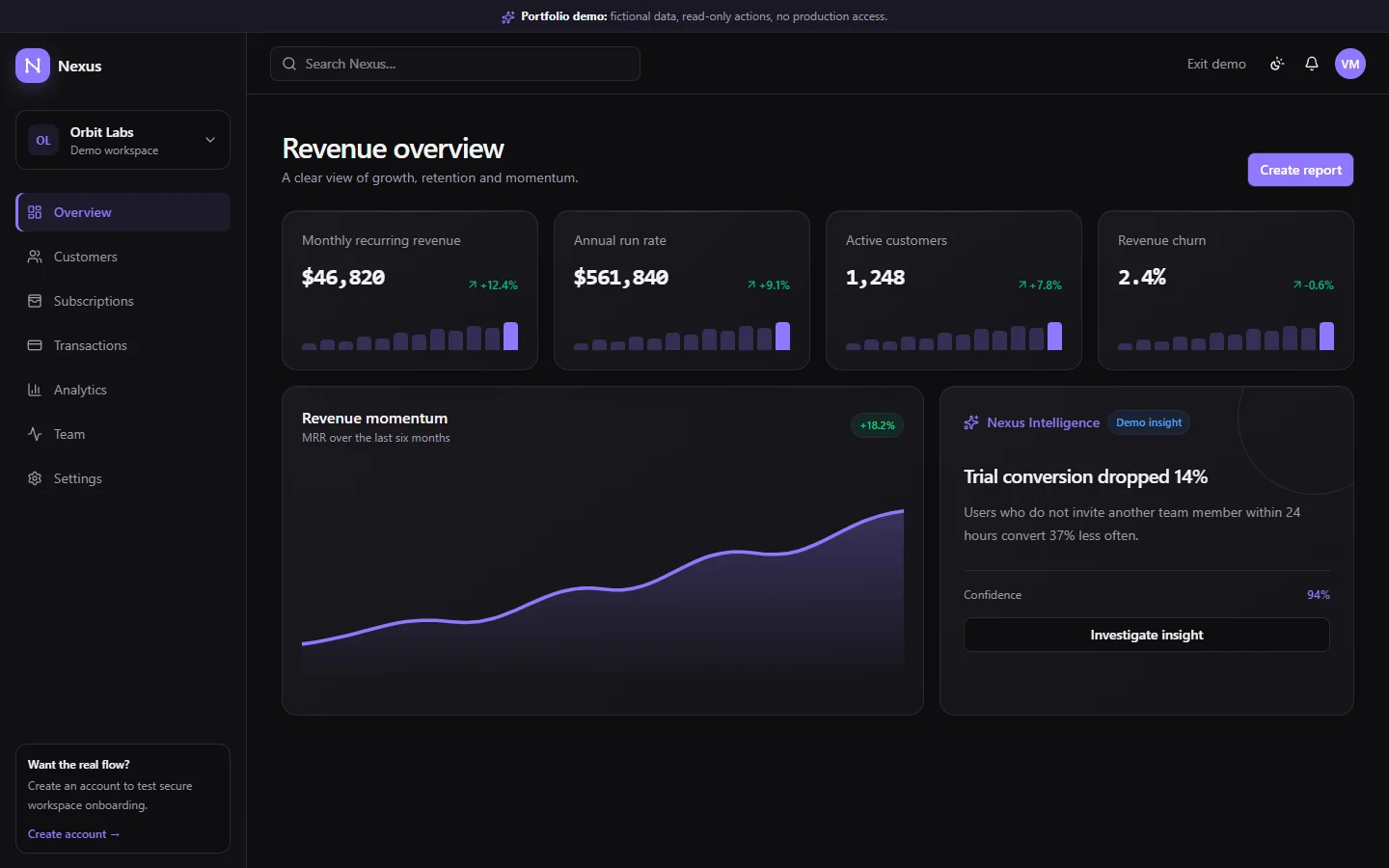Image resolution: width=1389 pixels, height=868 pixels.
Task: Open the Settings menu label
Action: [x=77, y=478]
